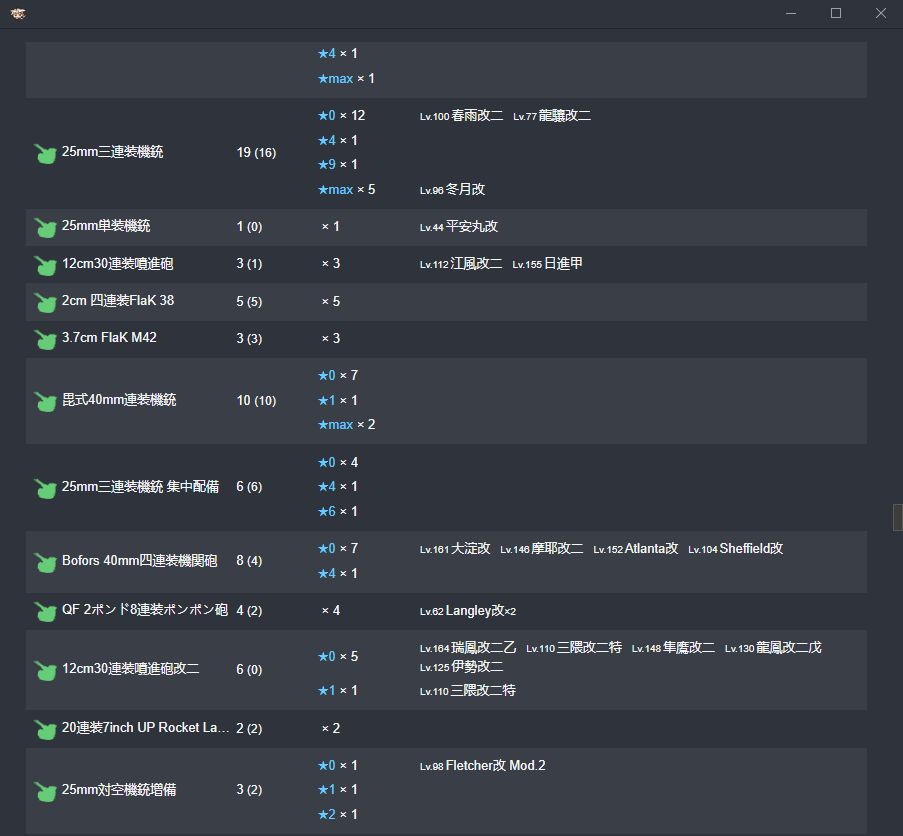This screenshot has width=903, height=836.
Task: Click ship Lv.130 龍鳳改二戊
Action: tap(773, 648)
